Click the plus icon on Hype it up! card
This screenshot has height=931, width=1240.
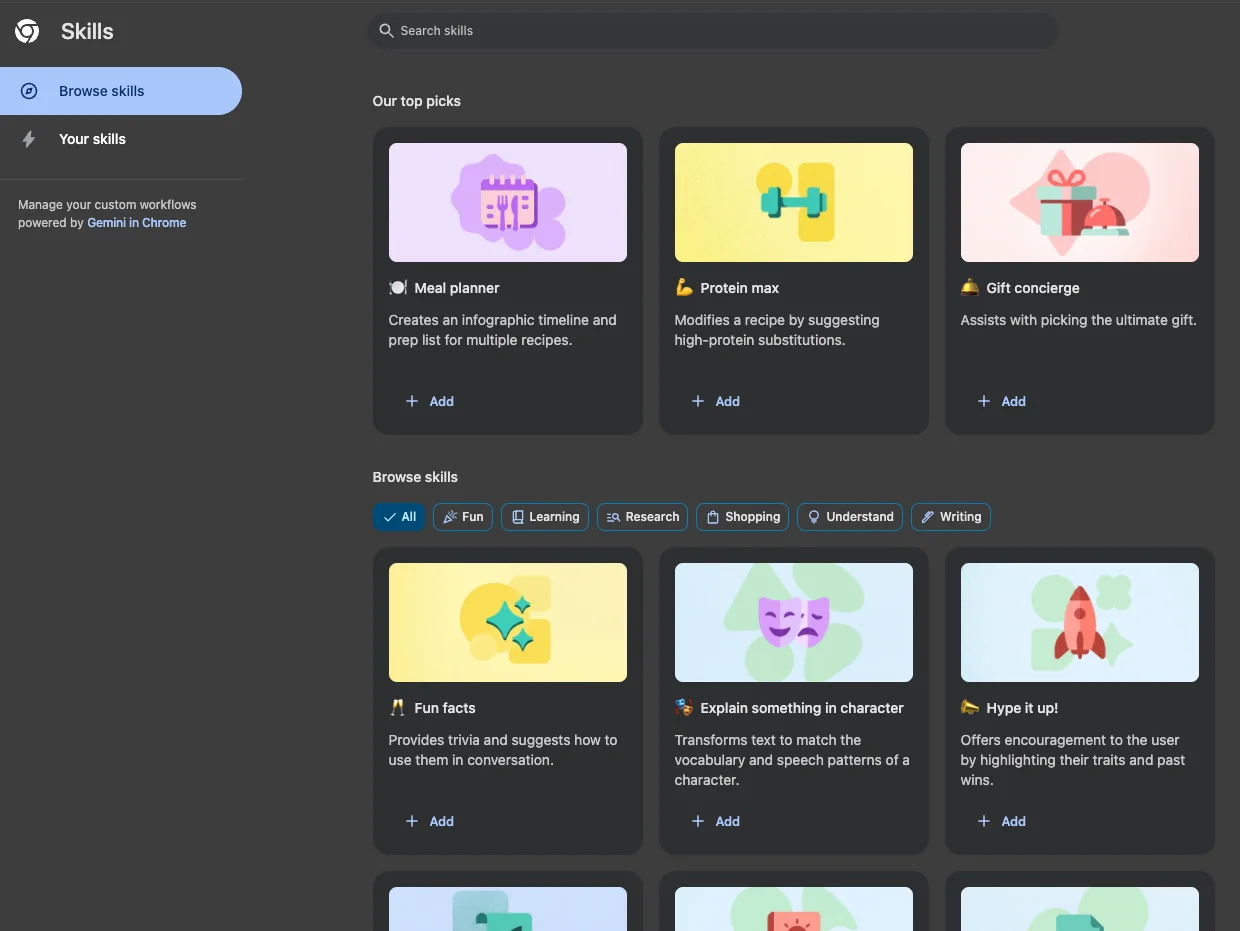tap(984, 821)
